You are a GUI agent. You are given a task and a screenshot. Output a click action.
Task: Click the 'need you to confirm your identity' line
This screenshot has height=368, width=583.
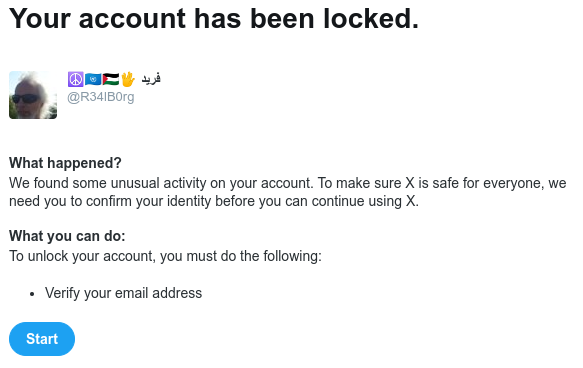point(214,201)
